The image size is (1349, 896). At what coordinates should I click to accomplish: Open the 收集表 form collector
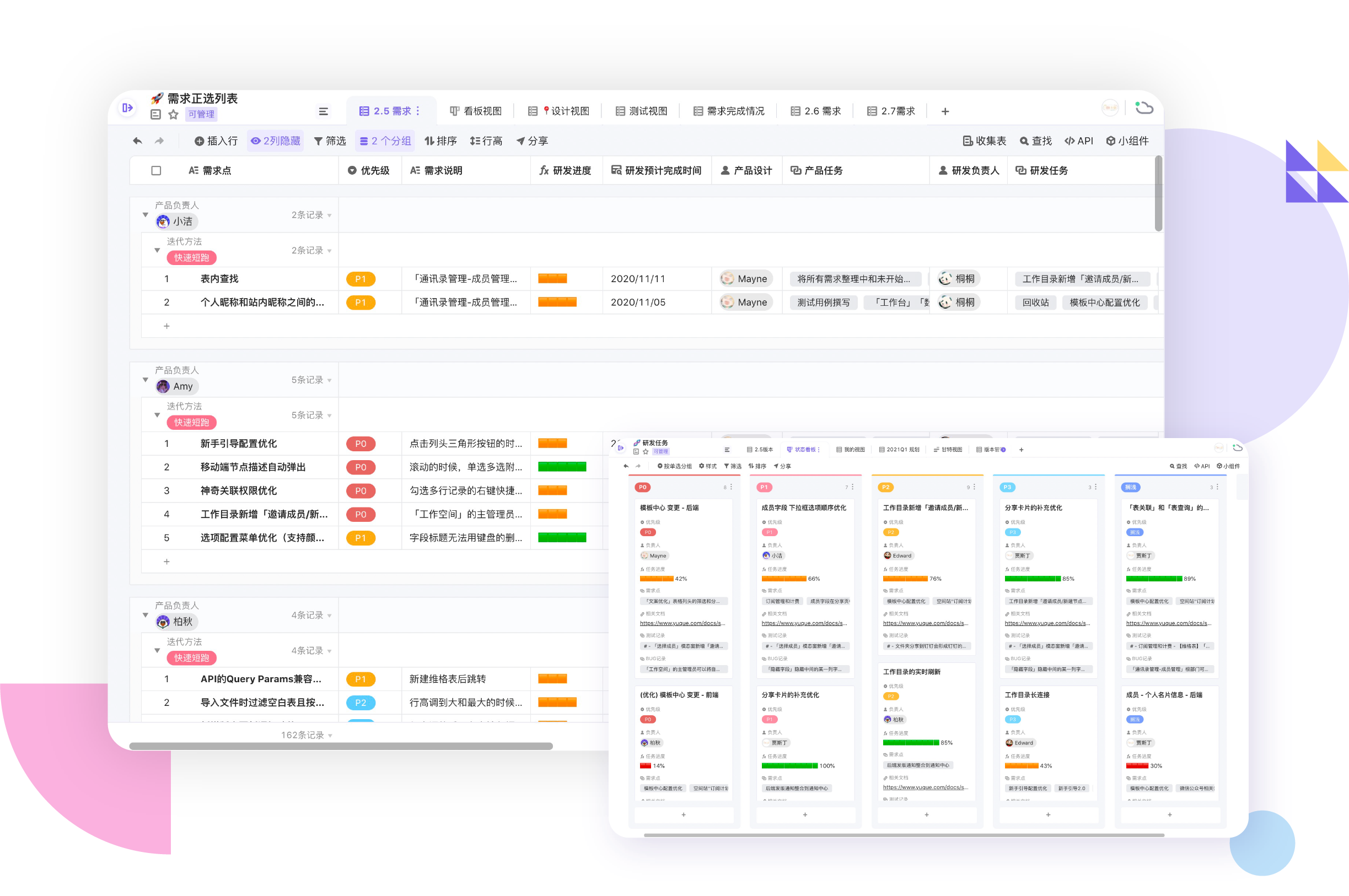[x=984, y=141]
